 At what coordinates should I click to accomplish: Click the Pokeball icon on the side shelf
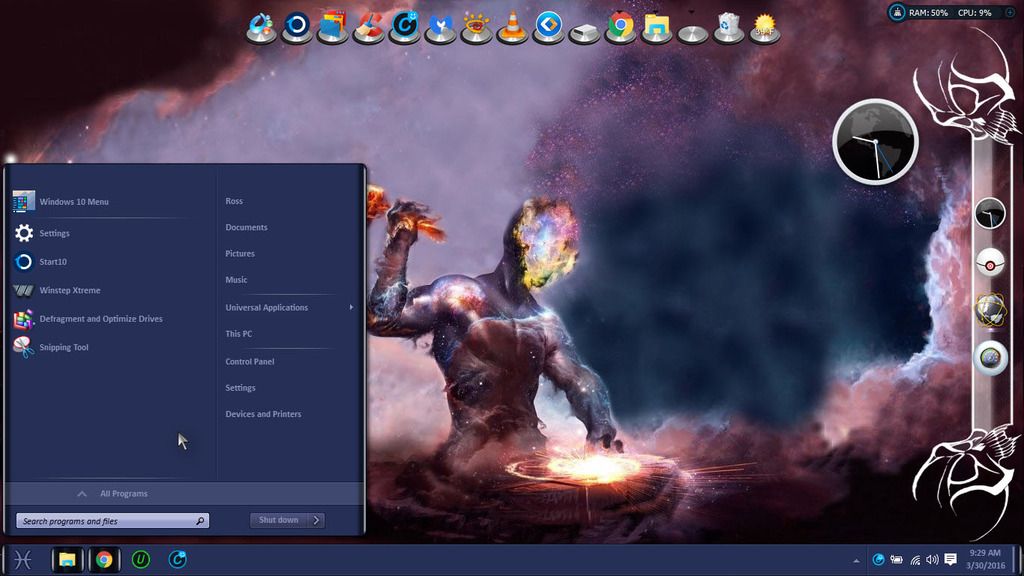tap(990, 264)
